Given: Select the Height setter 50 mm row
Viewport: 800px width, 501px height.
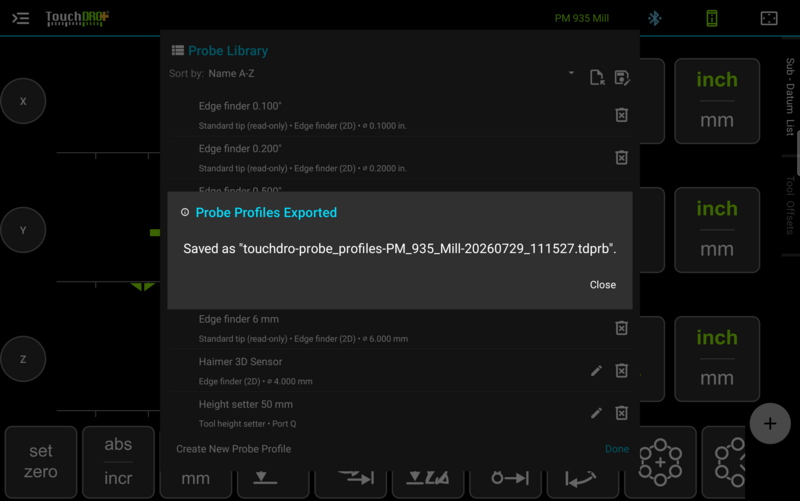Looking at the screenshot, I should coord(401,413).
